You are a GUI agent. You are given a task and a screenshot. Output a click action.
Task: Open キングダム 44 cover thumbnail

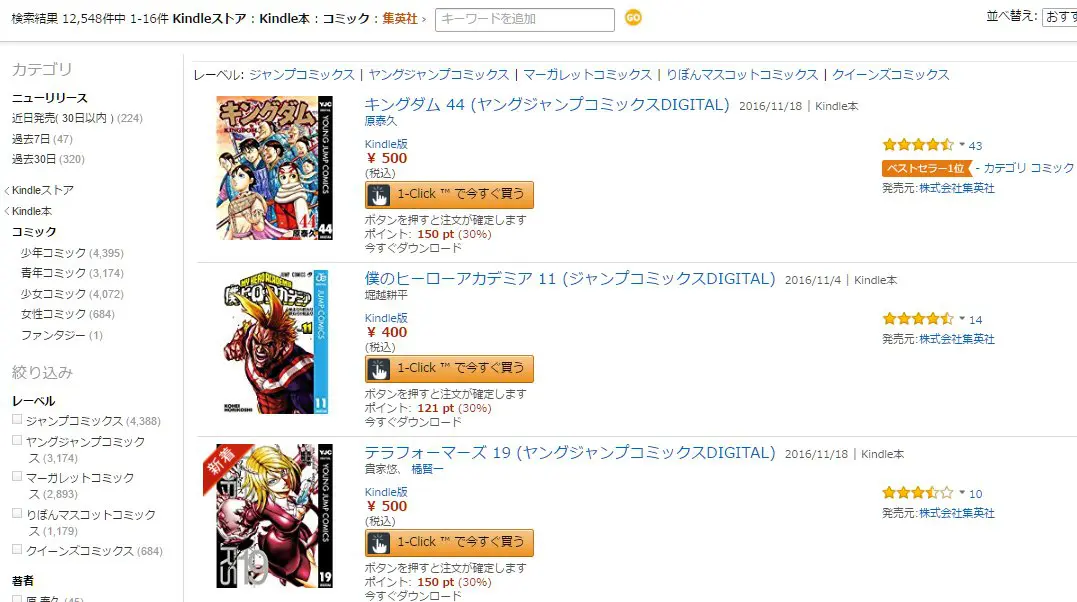274,168
